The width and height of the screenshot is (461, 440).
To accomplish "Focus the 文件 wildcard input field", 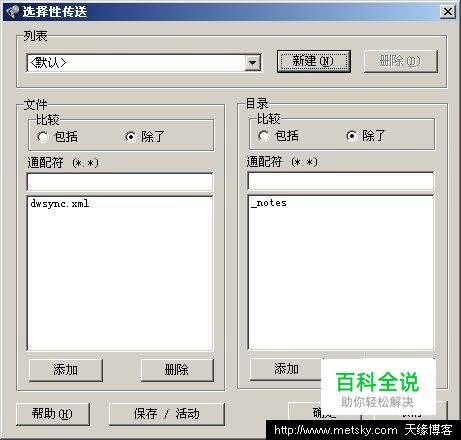I will (120, 182).
